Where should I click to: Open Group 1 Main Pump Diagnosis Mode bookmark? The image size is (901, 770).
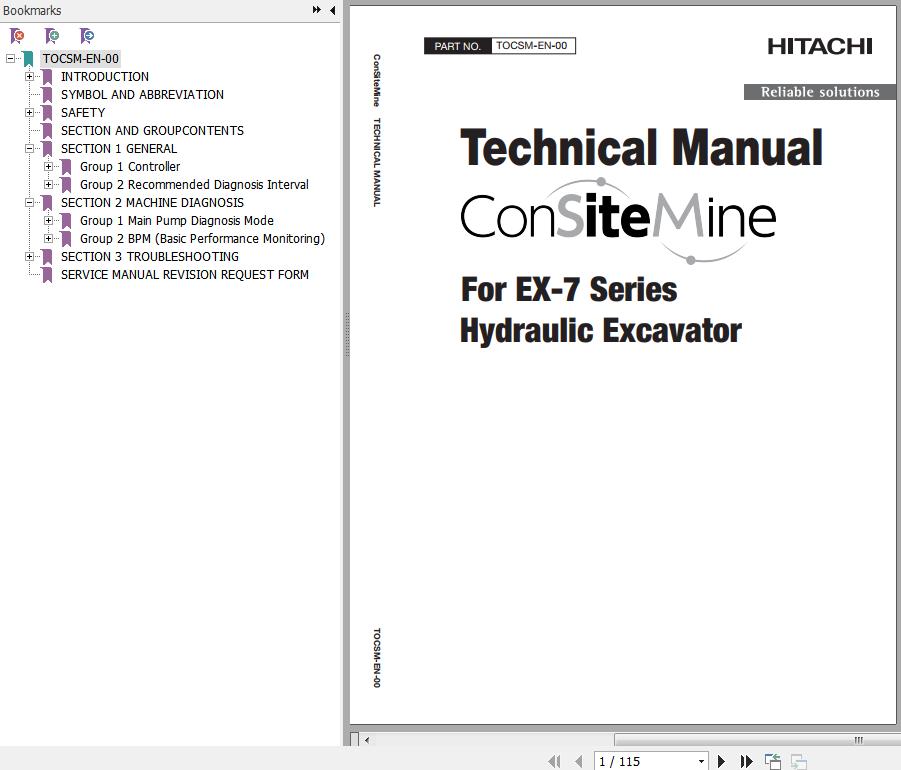click(177, 221)
